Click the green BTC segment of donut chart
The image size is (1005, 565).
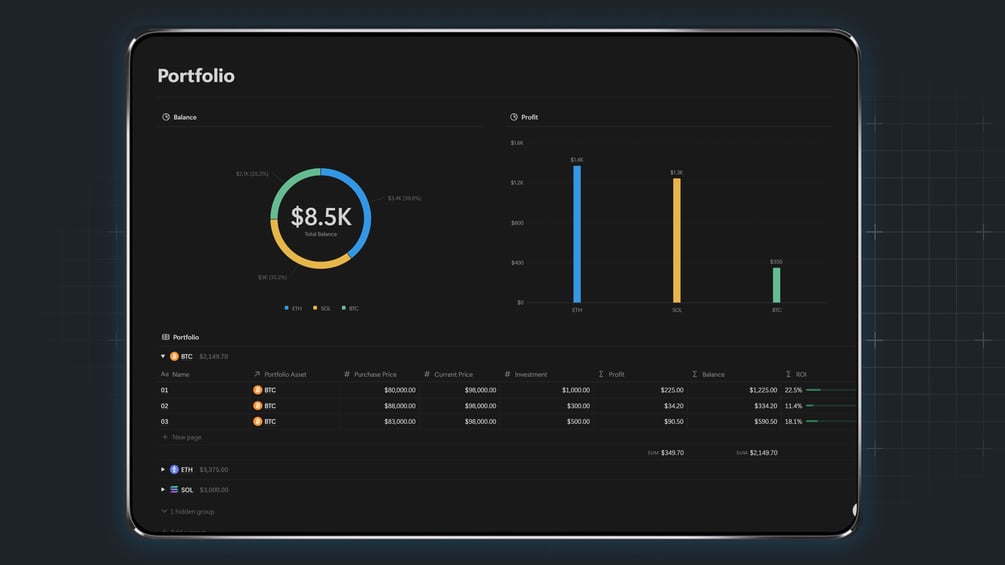point(285,186)
